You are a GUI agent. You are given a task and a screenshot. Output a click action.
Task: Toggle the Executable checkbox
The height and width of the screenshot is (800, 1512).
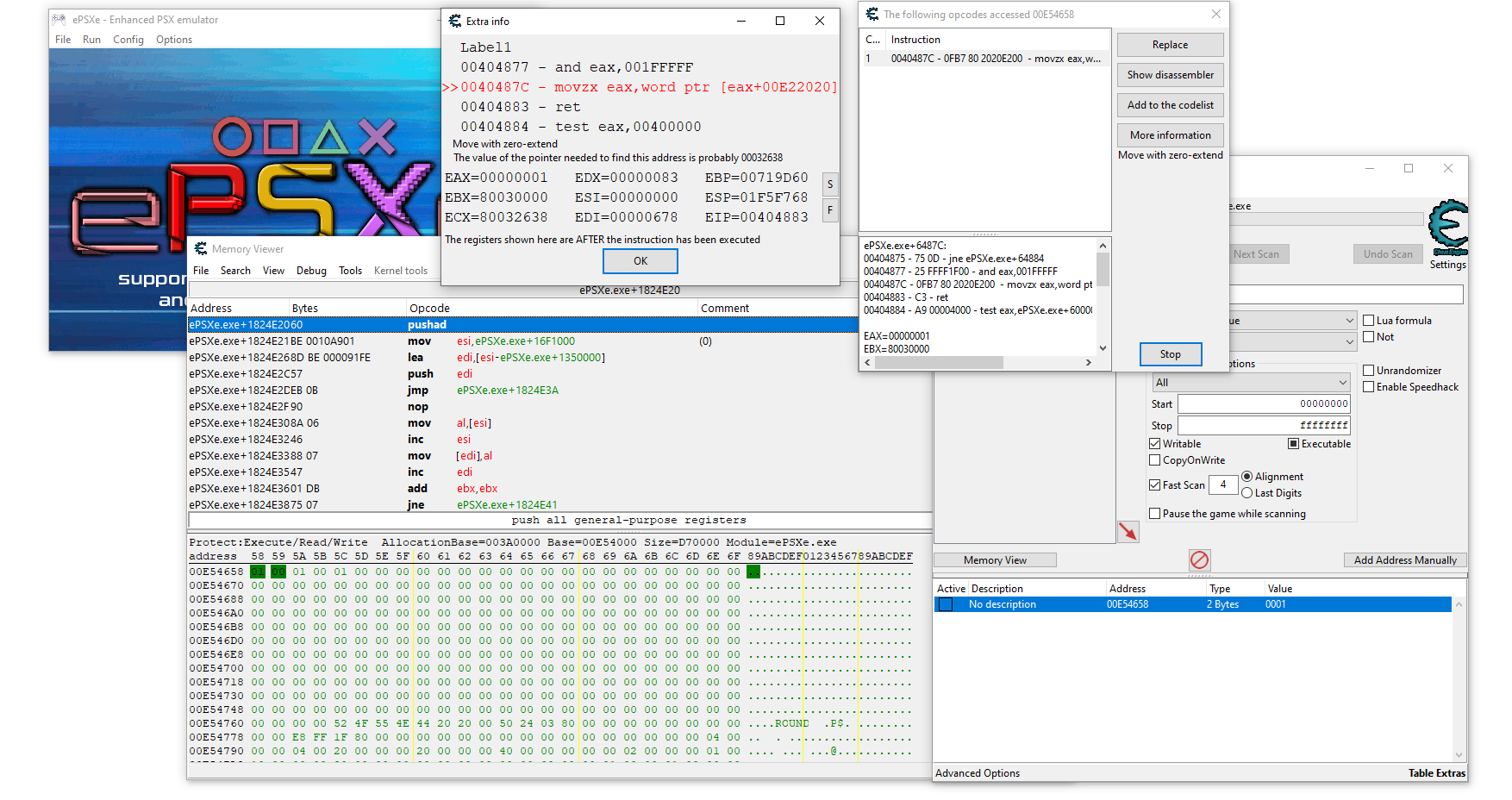coord(1293,443)
